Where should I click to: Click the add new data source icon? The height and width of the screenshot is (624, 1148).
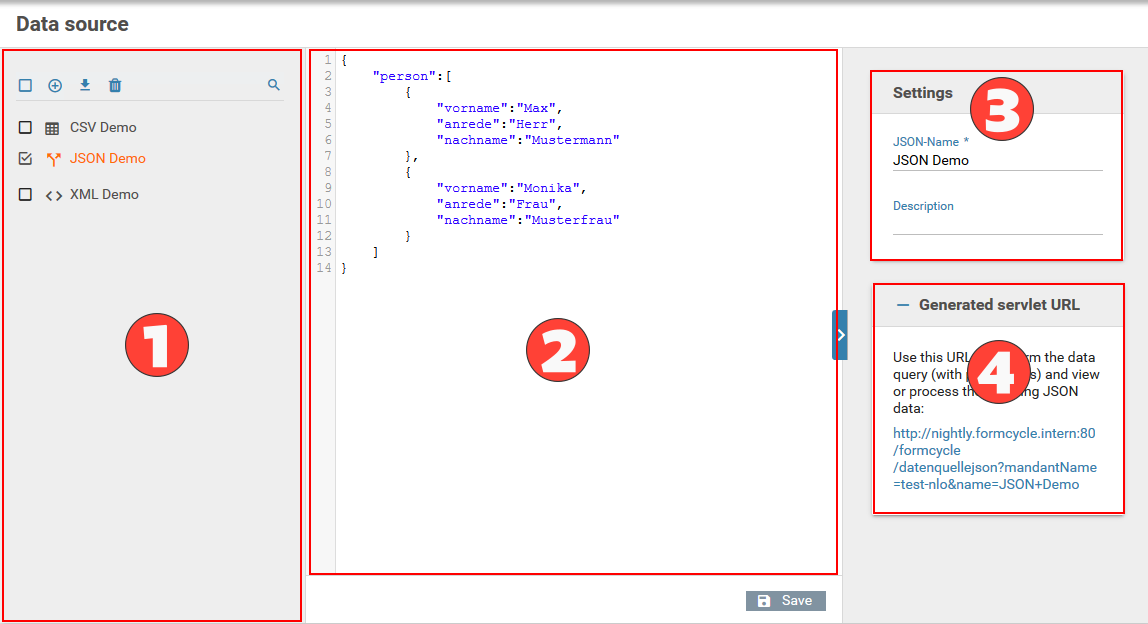(x=55, y=86)
